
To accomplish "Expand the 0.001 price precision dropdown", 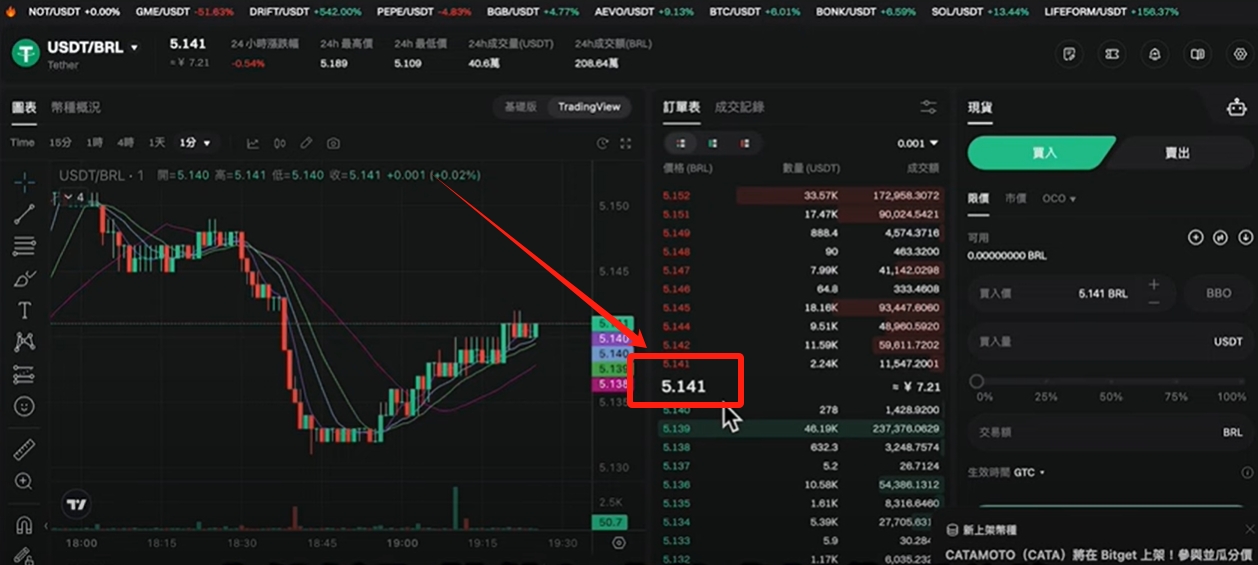I will click(x=918, y=143).
